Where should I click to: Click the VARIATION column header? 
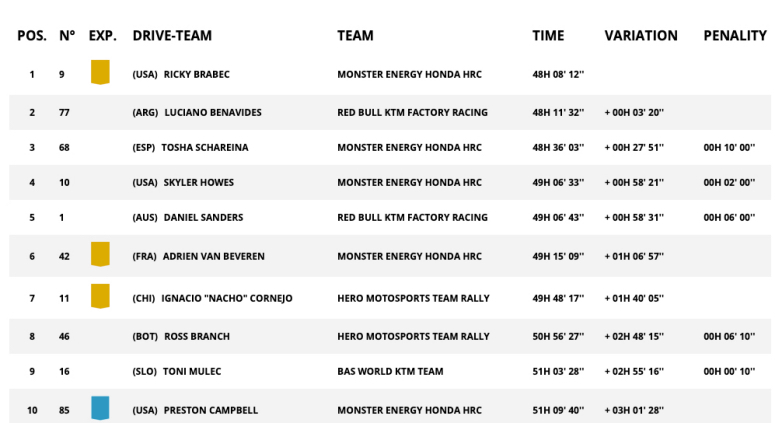[x=641, y=36]
